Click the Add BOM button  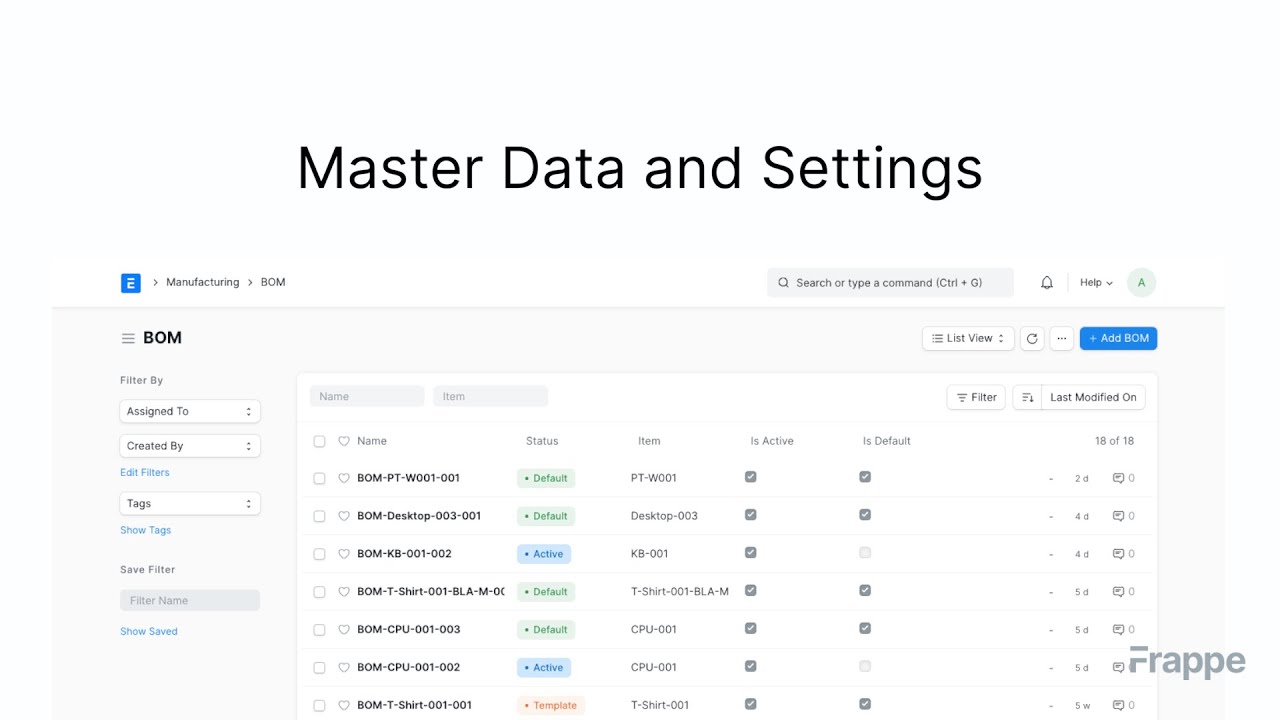[x=1118, y=339]
